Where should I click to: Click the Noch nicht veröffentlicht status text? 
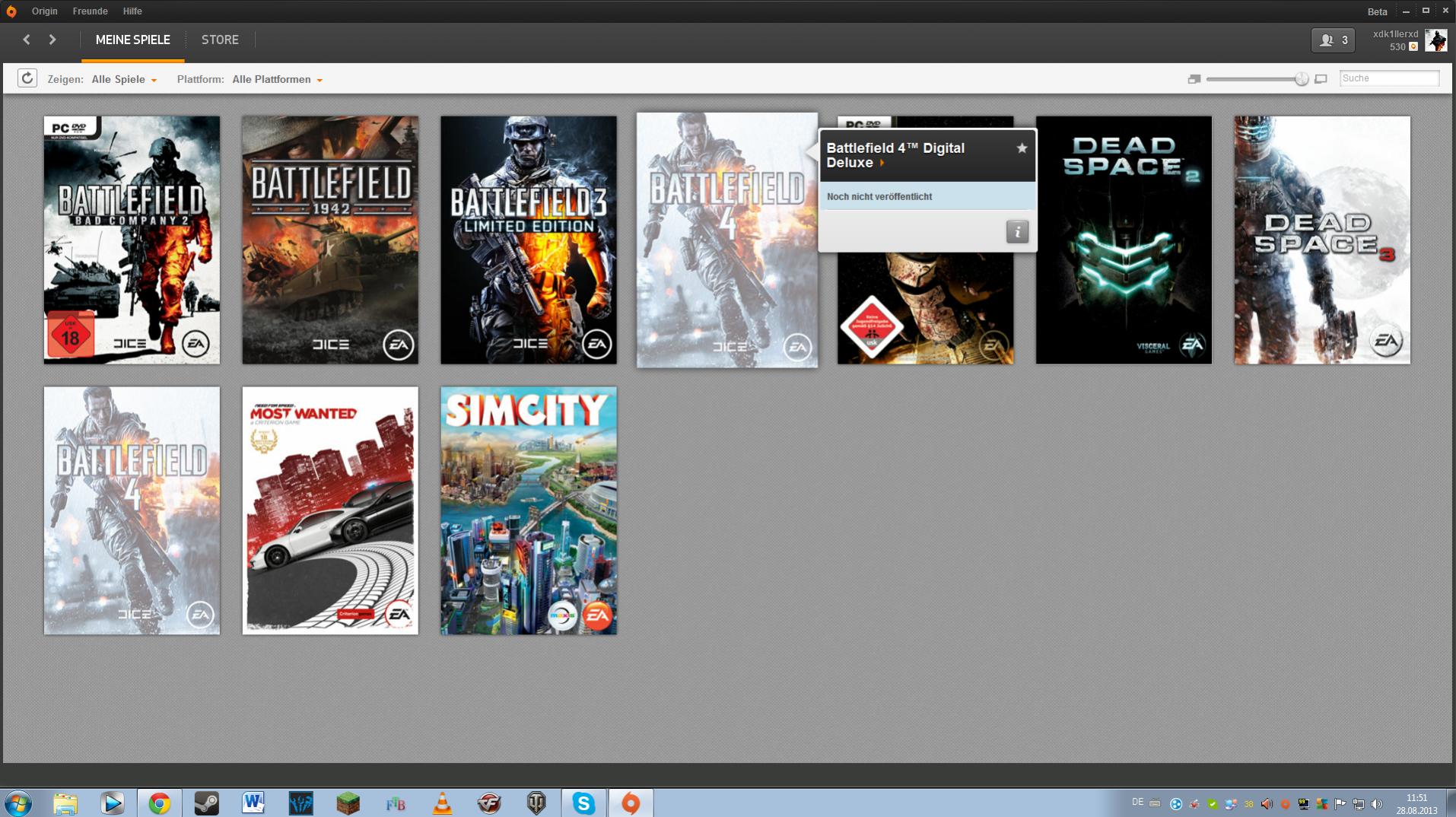tap(879, 196)
